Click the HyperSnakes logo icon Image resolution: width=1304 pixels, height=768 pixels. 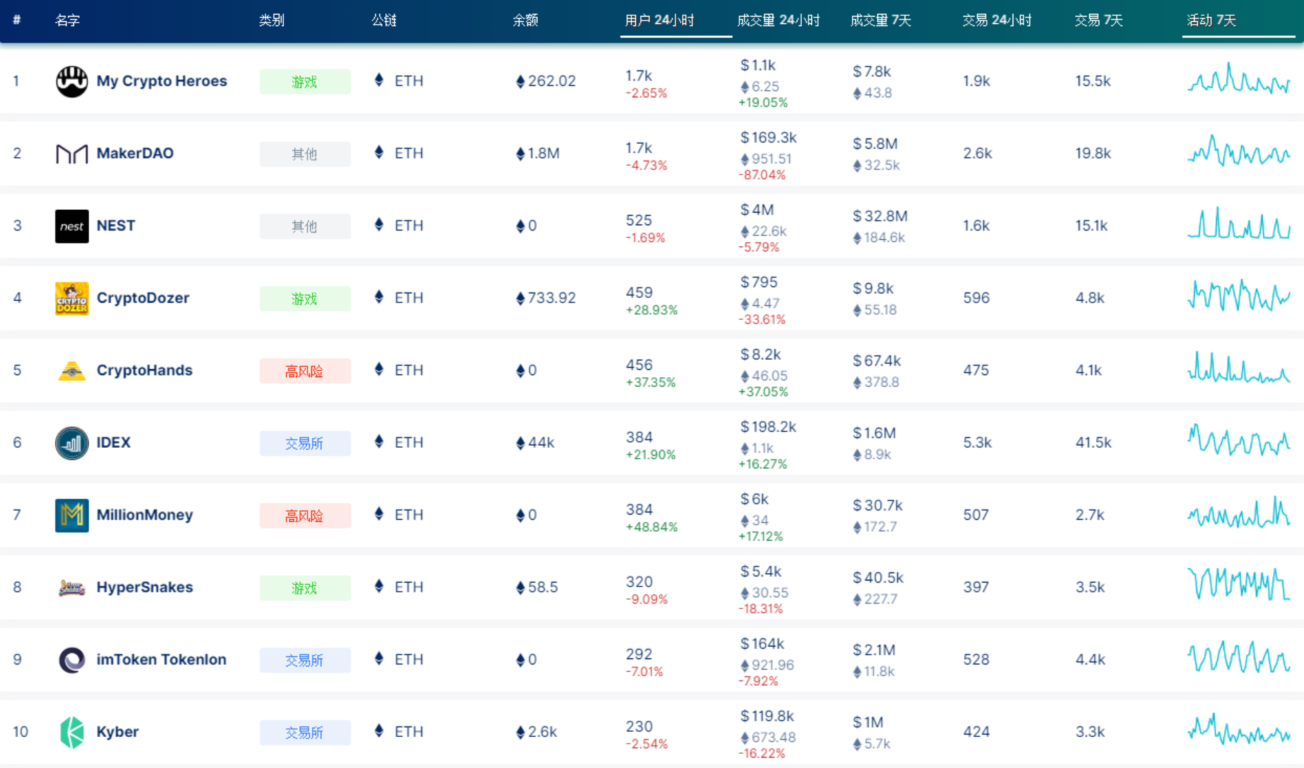(x=72, y=588)
